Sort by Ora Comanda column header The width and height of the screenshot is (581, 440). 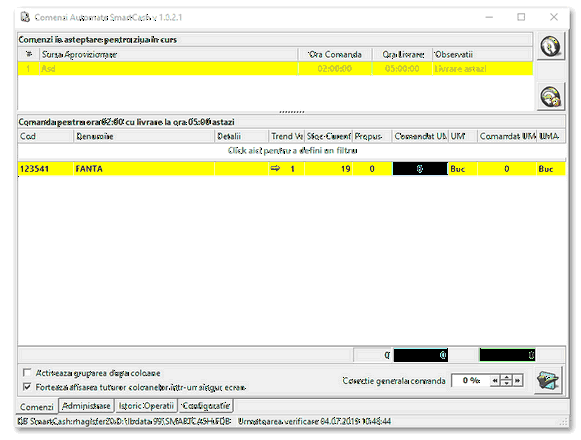click(335, 54)
